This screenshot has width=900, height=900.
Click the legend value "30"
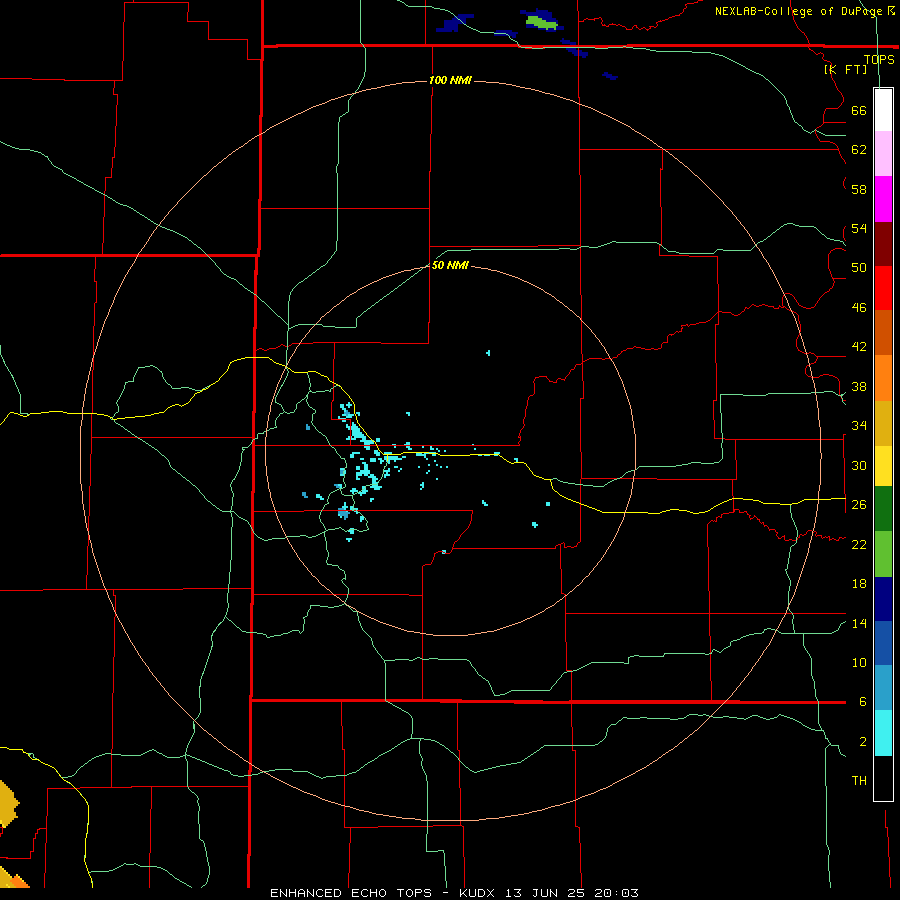pos(859,465)
